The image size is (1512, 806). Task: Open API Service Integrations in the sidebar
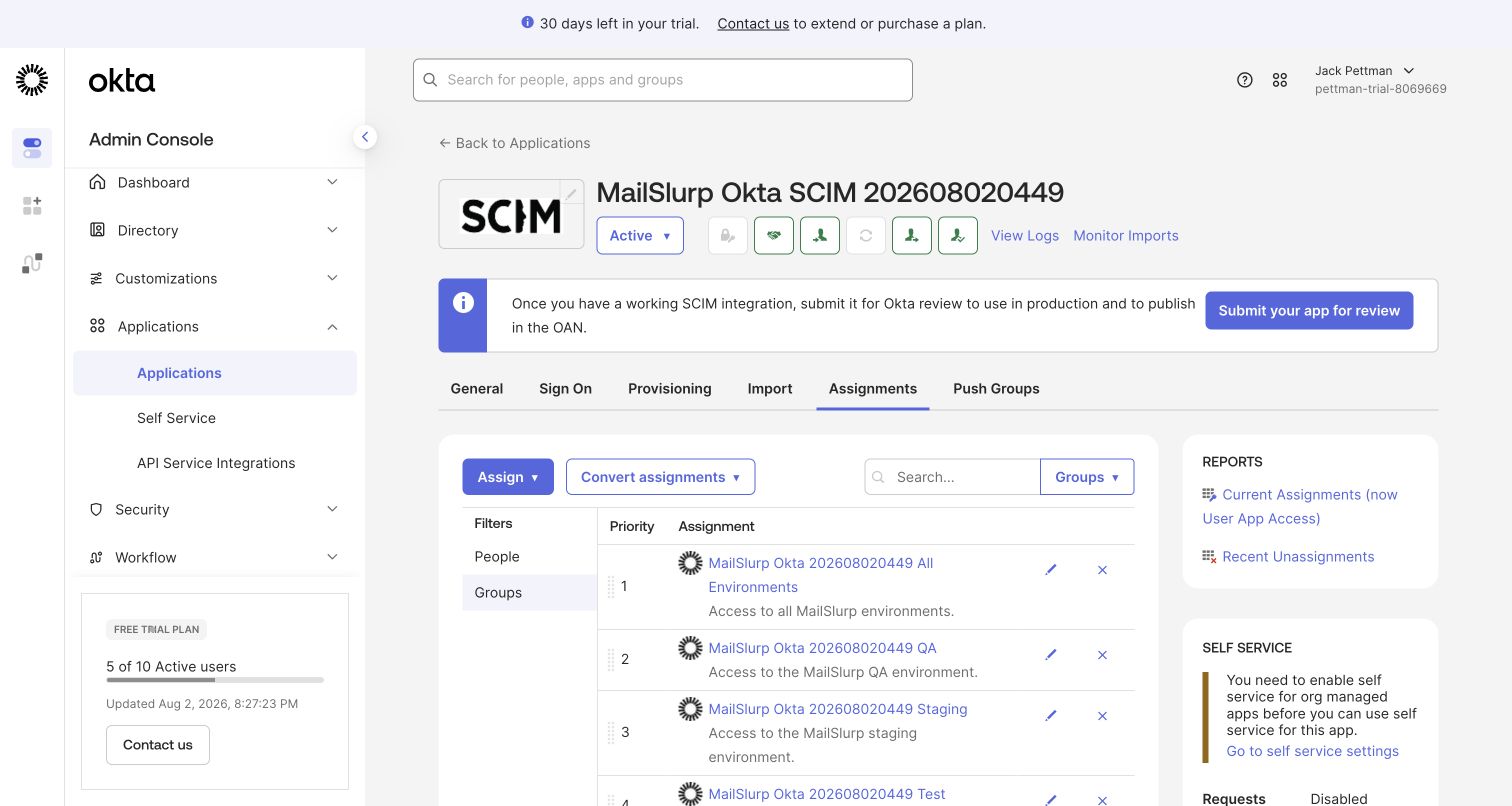click(x=215, y=463)
